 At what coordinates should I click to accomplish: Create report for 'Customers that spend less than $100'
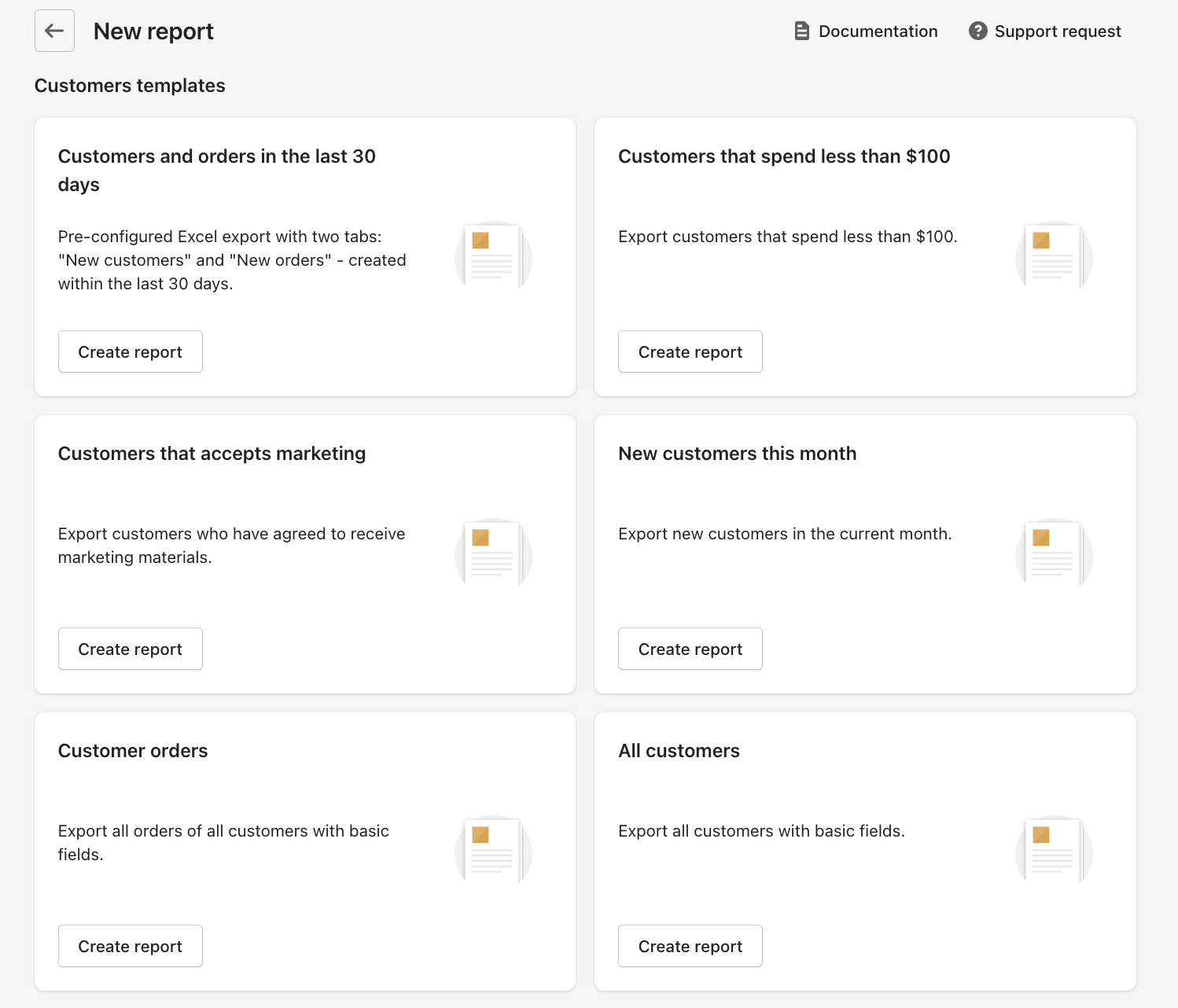(690, 351)
